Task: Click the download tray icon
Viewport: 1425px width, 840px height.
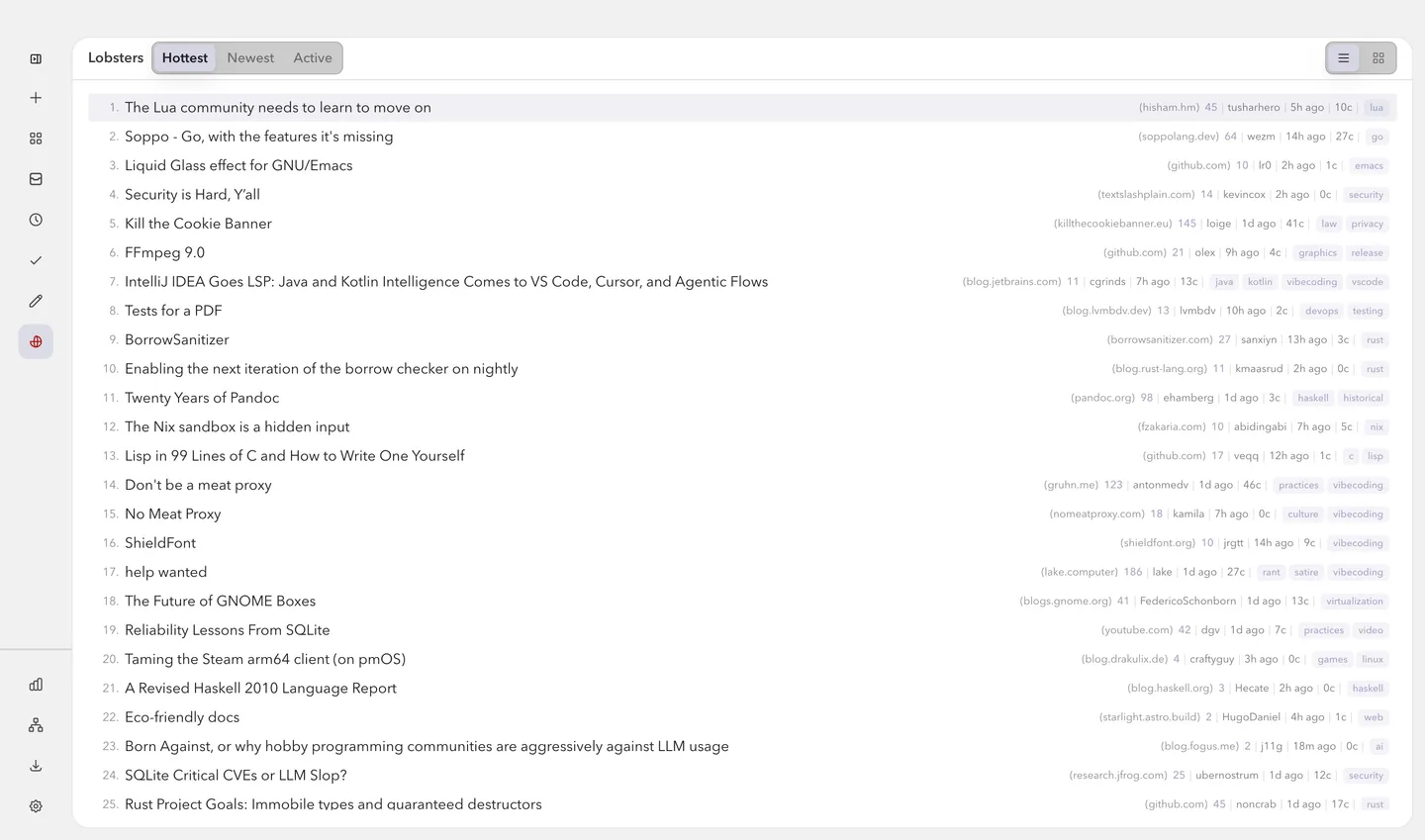Action: (x=36, y=766)
